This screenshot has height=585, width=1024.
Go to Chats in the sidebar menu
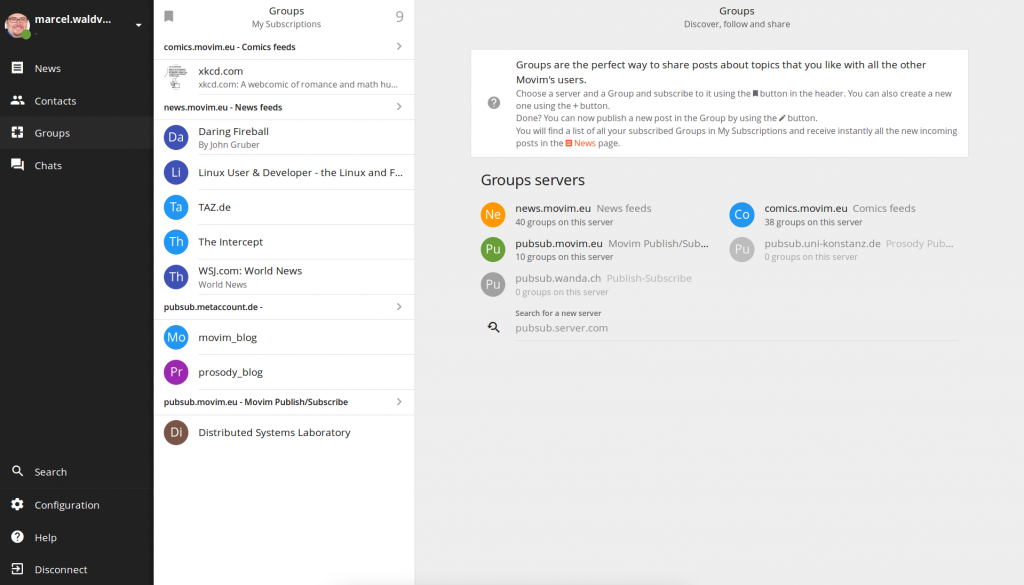tap(76, 165)
